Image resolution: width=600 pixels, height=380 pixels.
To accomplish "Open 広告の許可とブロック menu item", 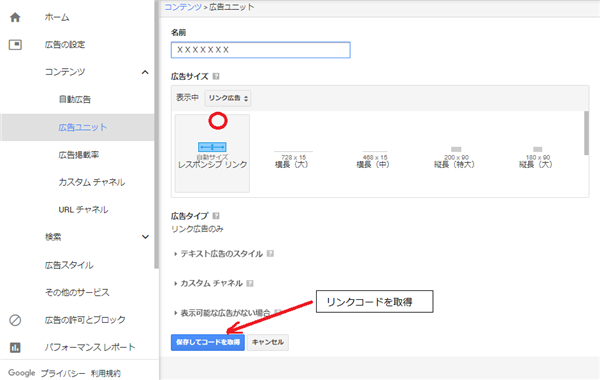I will click(85, 320).
